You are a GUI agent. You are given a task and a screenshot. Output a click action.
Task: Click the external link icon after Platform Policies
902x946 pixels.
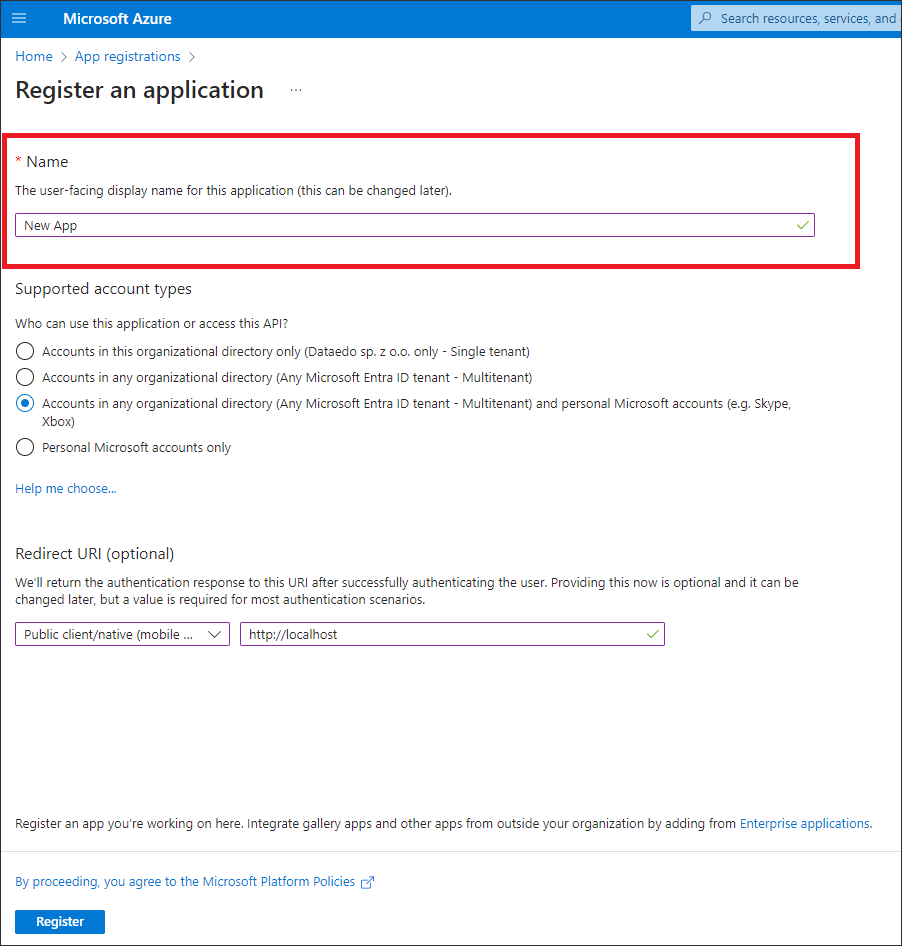tap(368, 882)
